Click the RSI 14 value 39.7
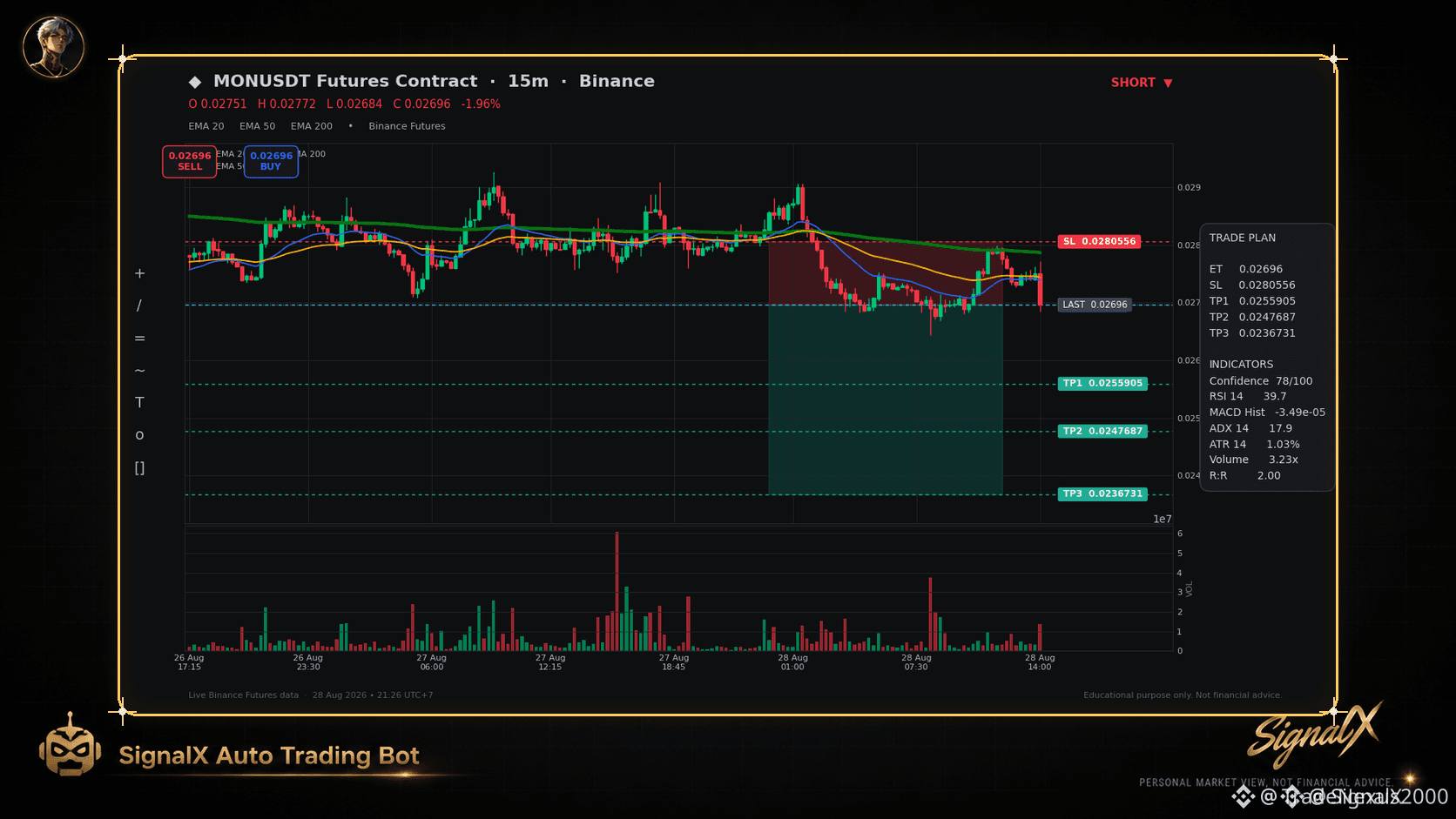Image resolution: width=1456 pixels, height=819 pixels. [x=1275, y=396]
